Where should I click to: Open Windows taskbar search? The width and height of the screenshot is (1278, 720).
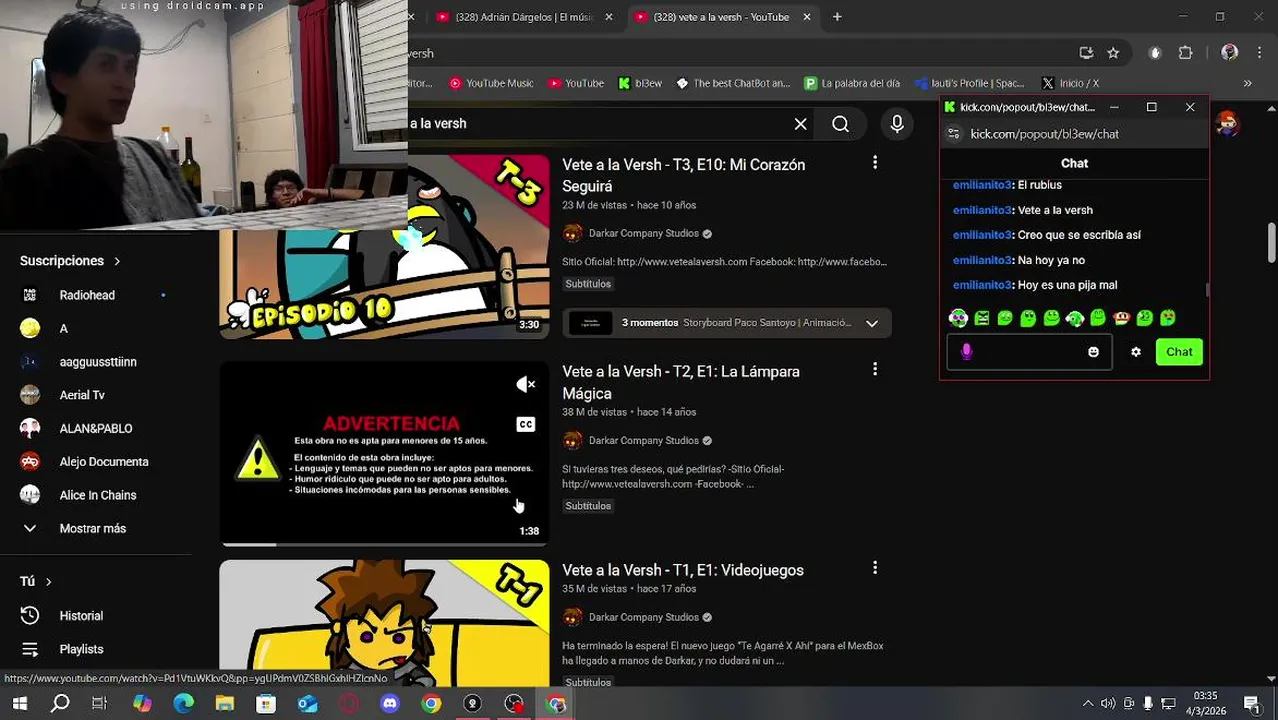tap(60, 704)
